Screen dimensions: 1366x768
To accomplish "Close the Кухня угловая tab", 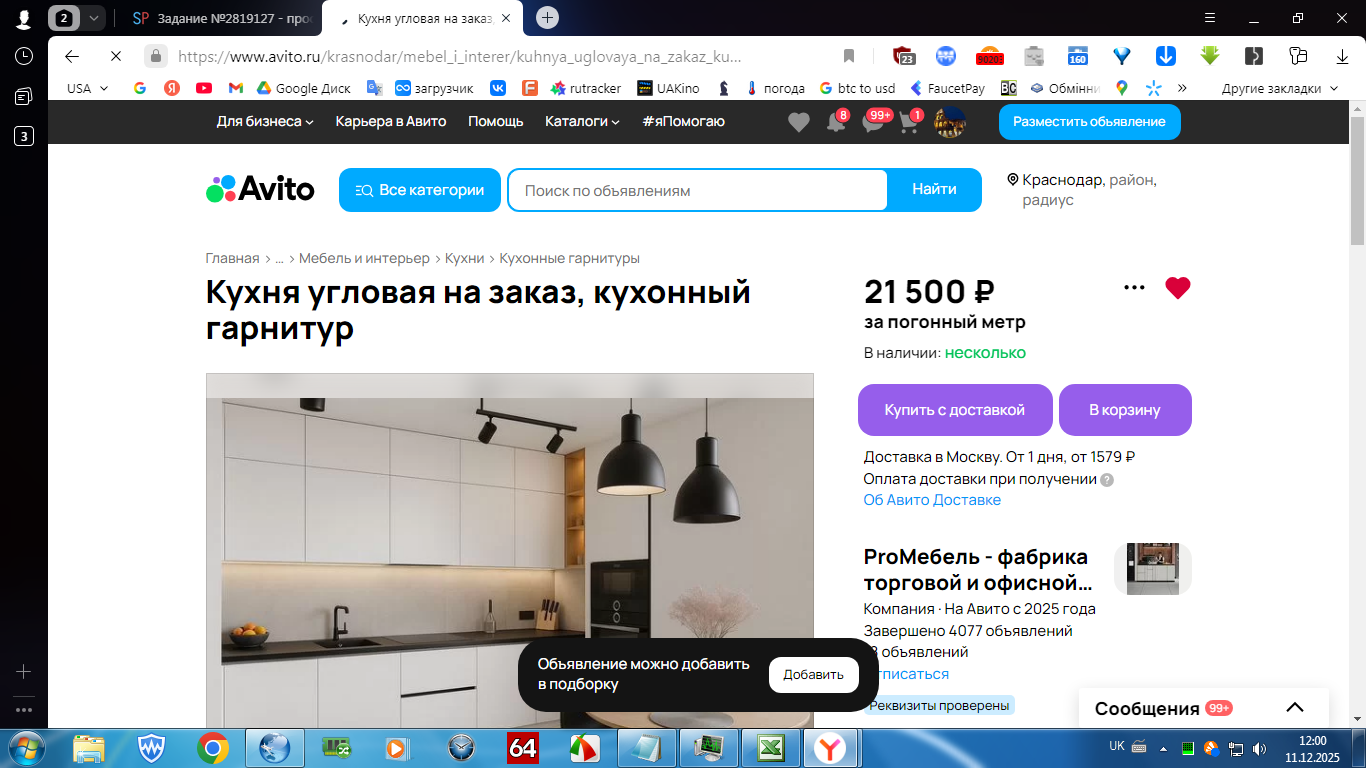I will 505,18.
